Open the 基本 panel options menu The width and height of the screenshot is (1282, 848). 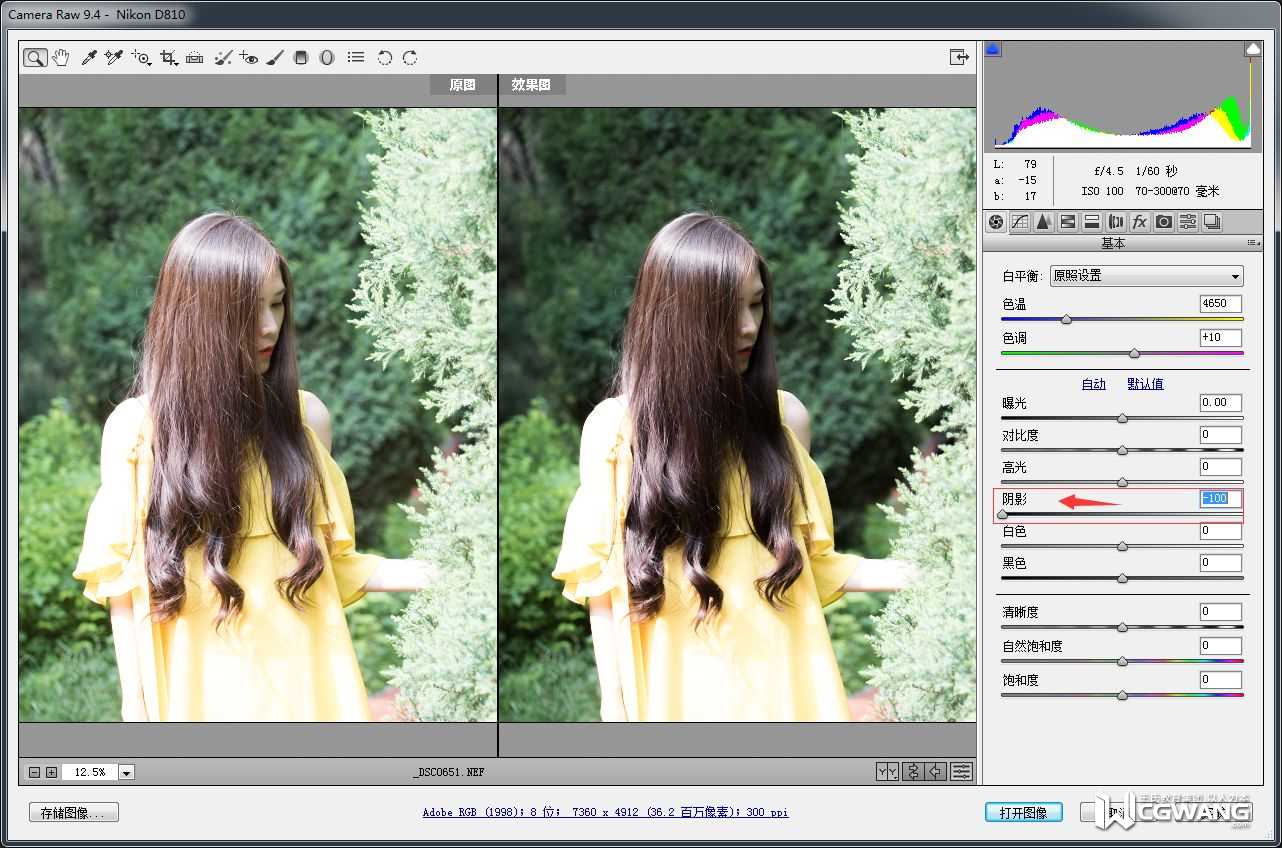[1253, 243]
